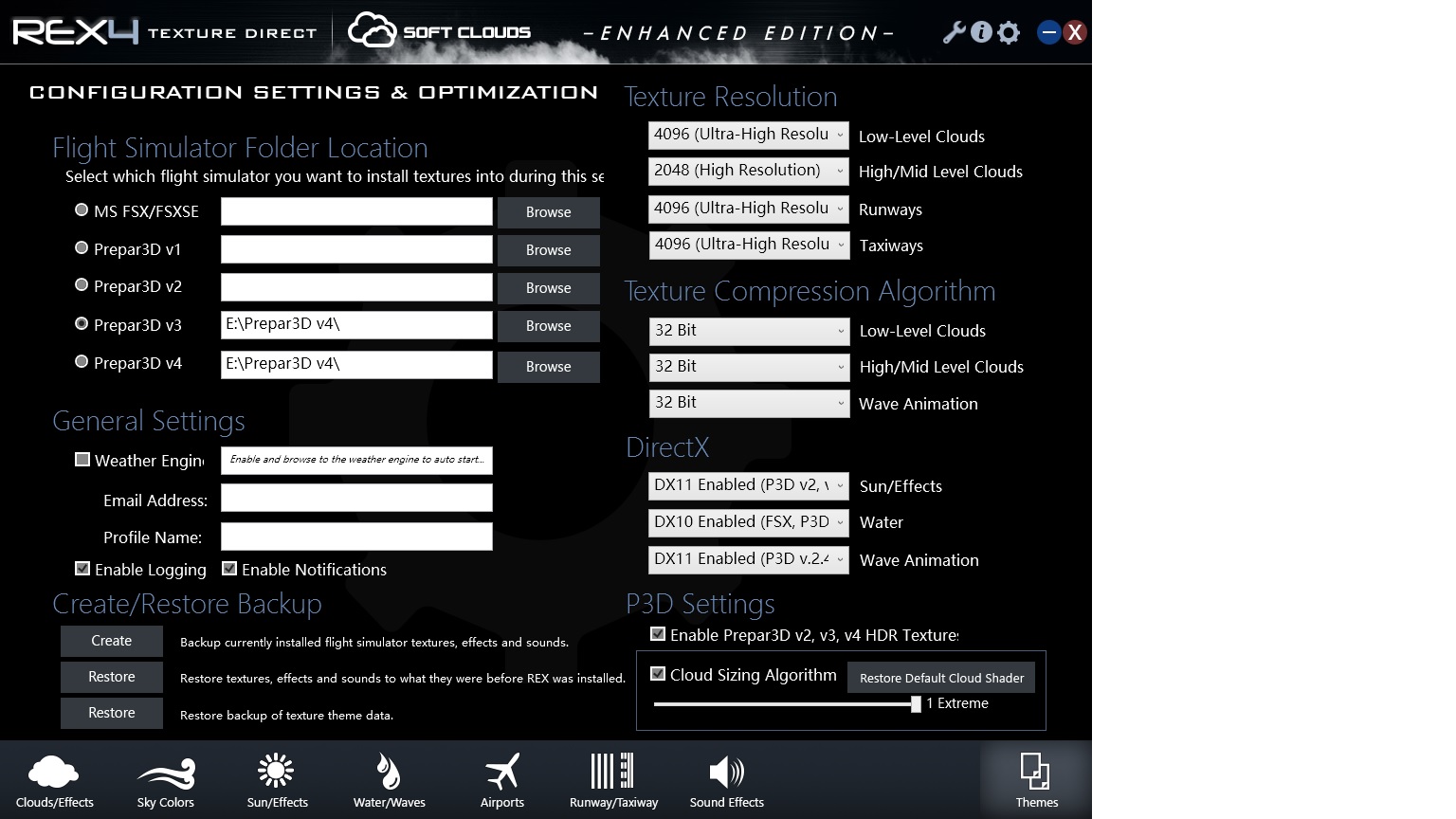Toggle the Enable Notifications checkbox

pyautogui.click(x=229, y=569)
